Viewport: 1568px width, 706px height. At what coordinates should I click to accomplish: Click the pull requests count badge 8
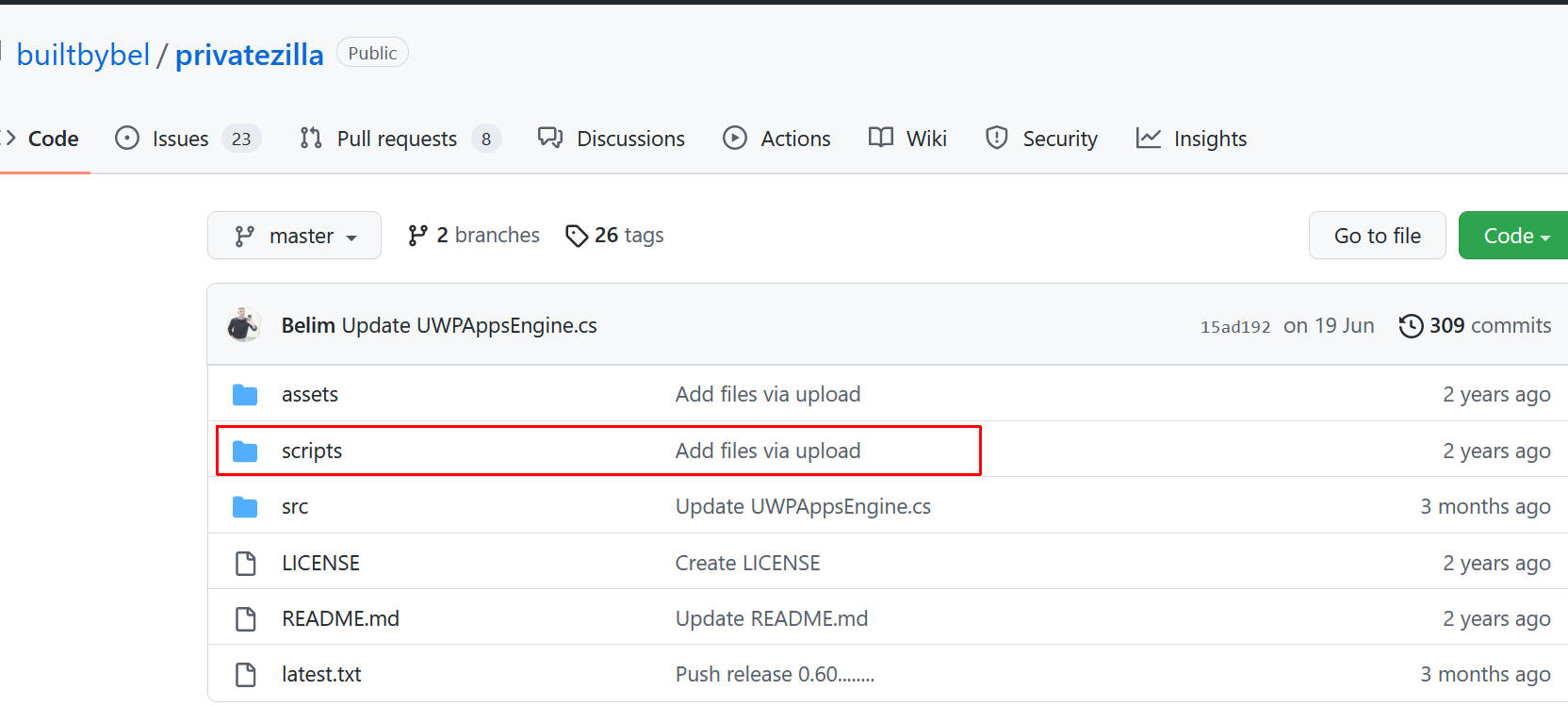[x=486, y=140]
